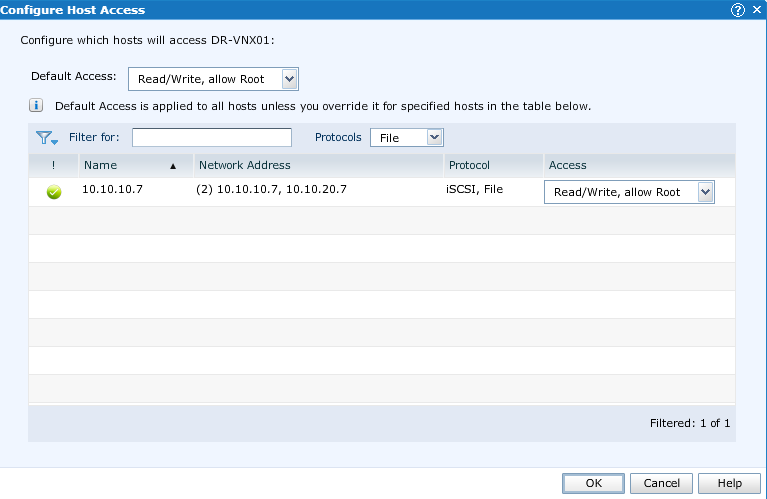This screenshot has width=767, height=499.
Task: Click the question mark help icon in title bar
Action: point(738,10)
